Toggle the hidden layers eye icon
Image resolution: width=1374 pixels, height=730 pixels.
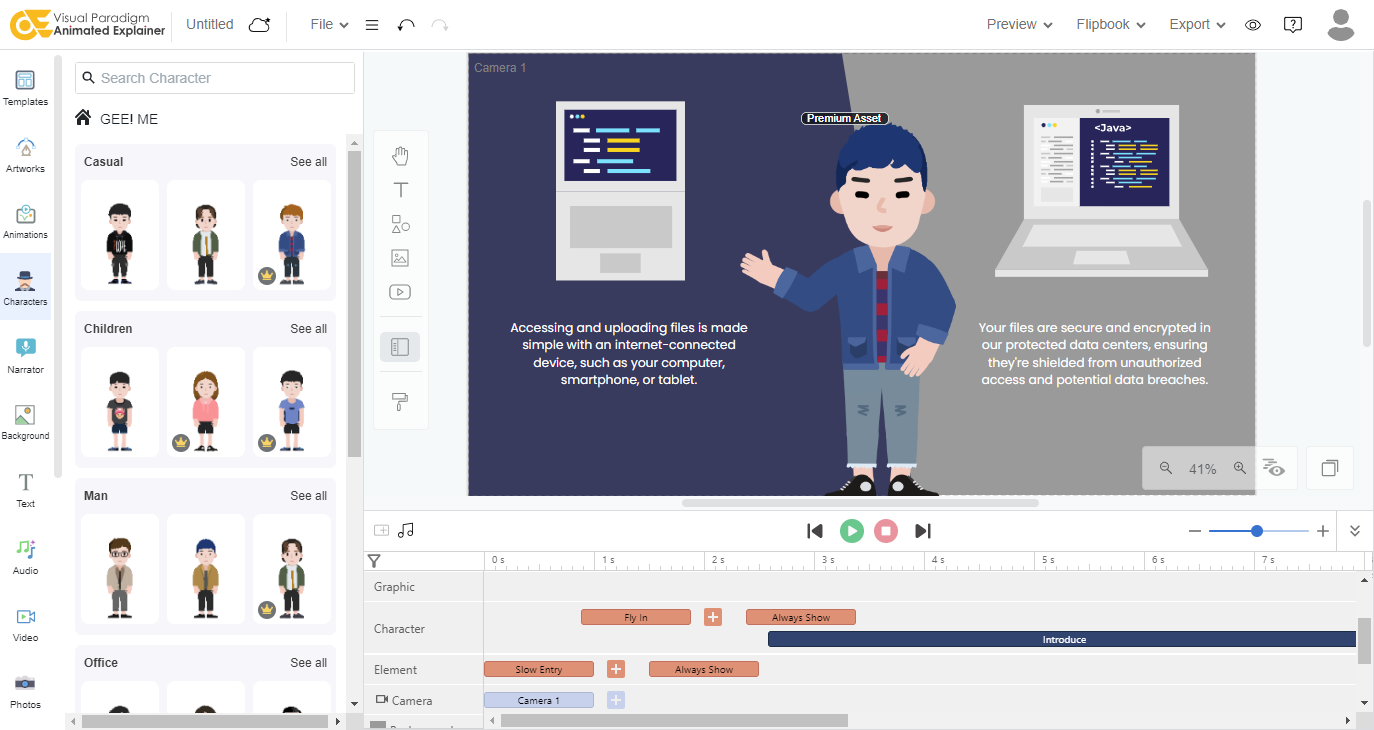coord(1273,468)
